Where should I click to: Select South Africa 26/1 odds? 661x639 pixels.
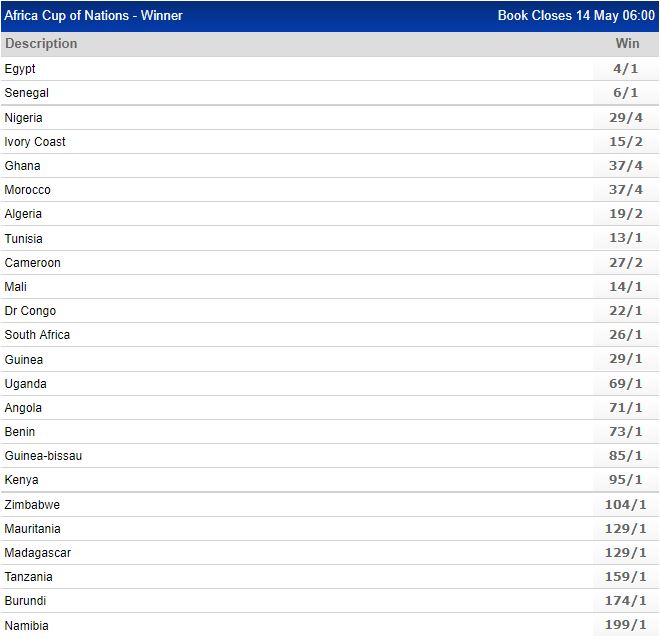(x=626, y=335)
